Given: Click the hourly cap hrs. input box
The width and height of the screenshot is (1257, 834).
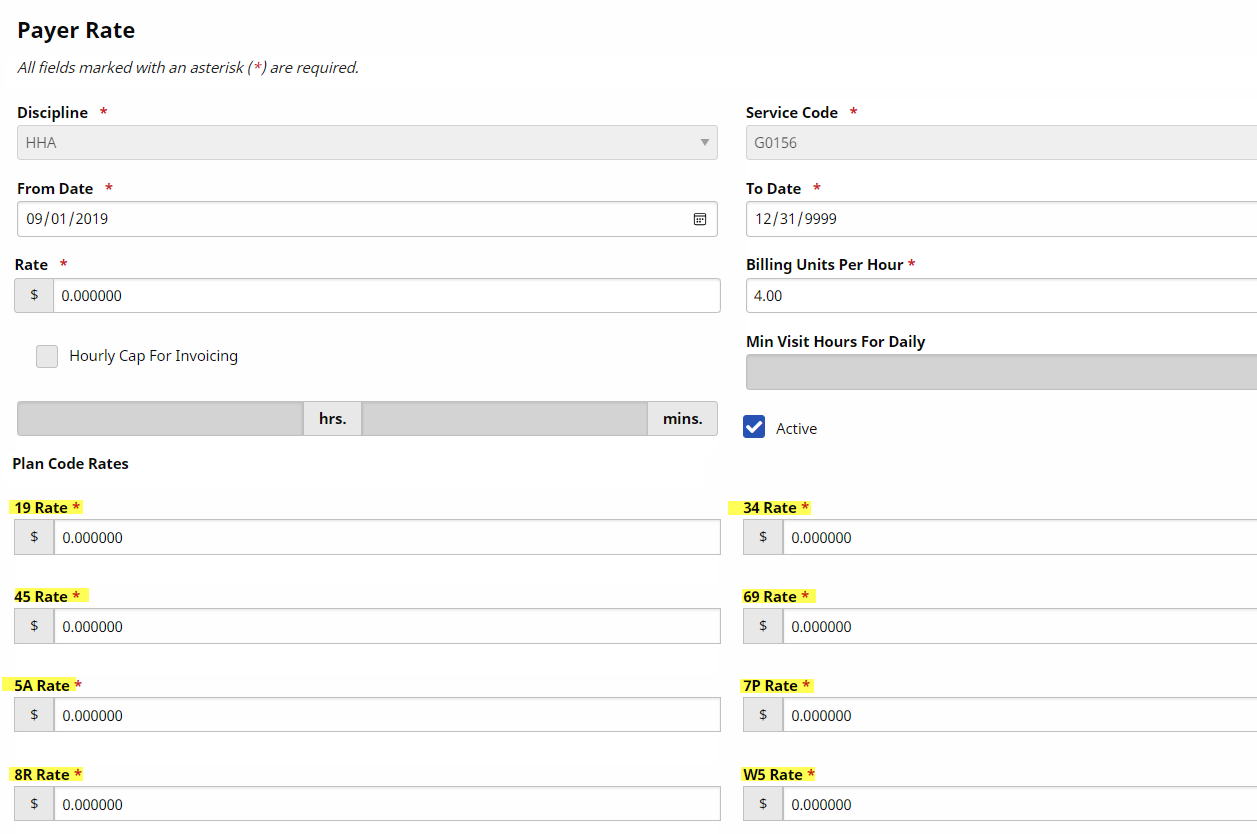Looking at the screenshot, I should [x=160, y=419].
